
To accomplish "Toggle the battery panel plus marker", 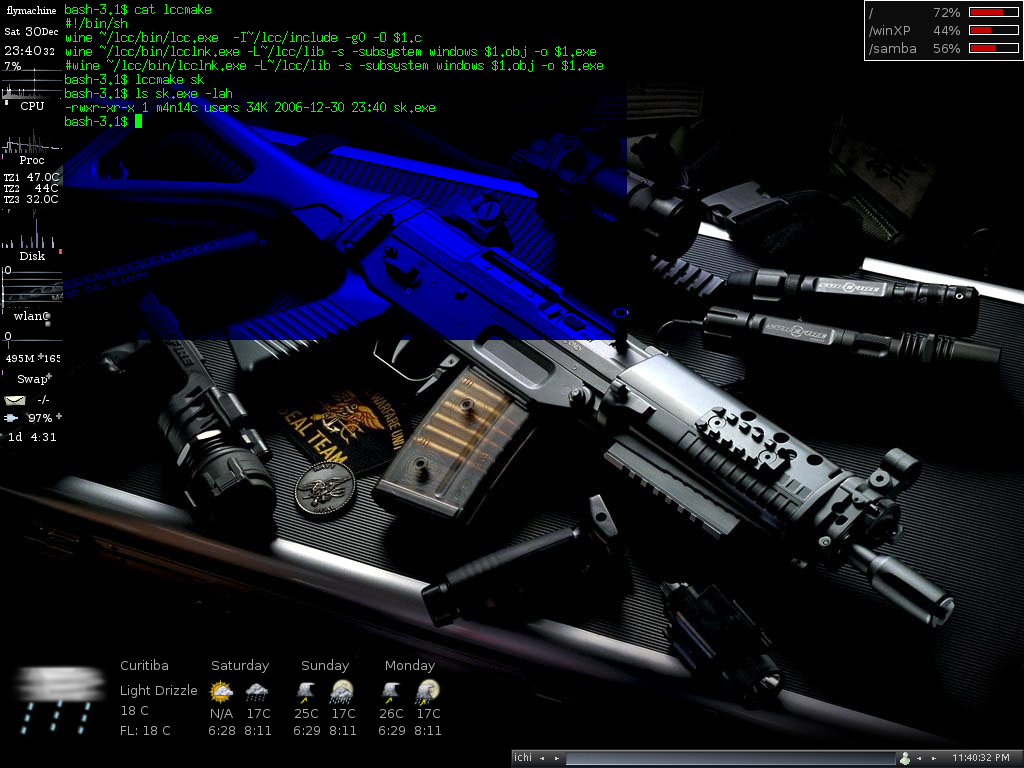I will 59,416.
